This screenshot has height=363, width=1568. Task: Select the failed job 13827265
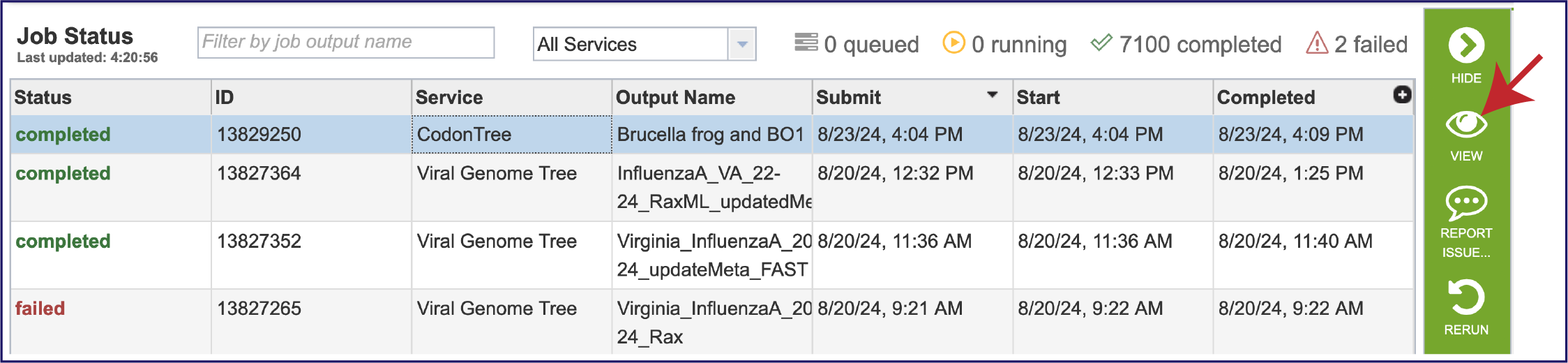coord(259,309)
